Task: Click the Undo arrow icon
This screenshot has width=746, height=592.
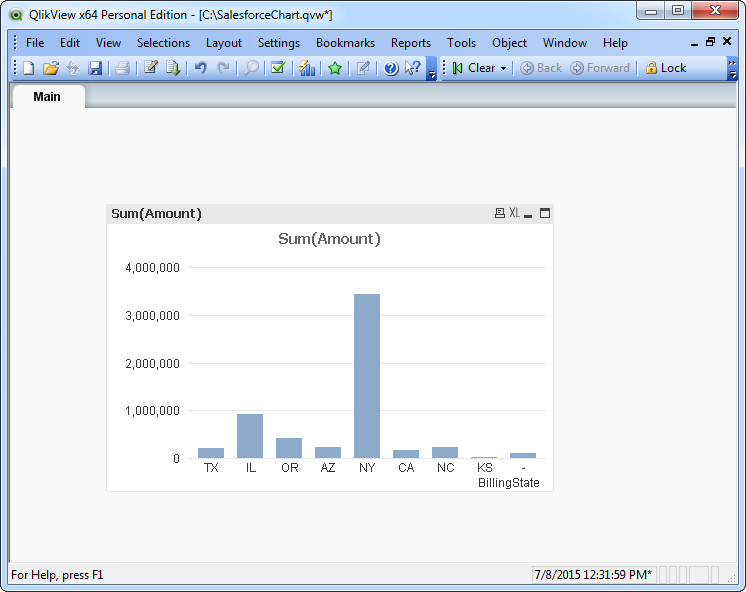Action: pos(201,68)
